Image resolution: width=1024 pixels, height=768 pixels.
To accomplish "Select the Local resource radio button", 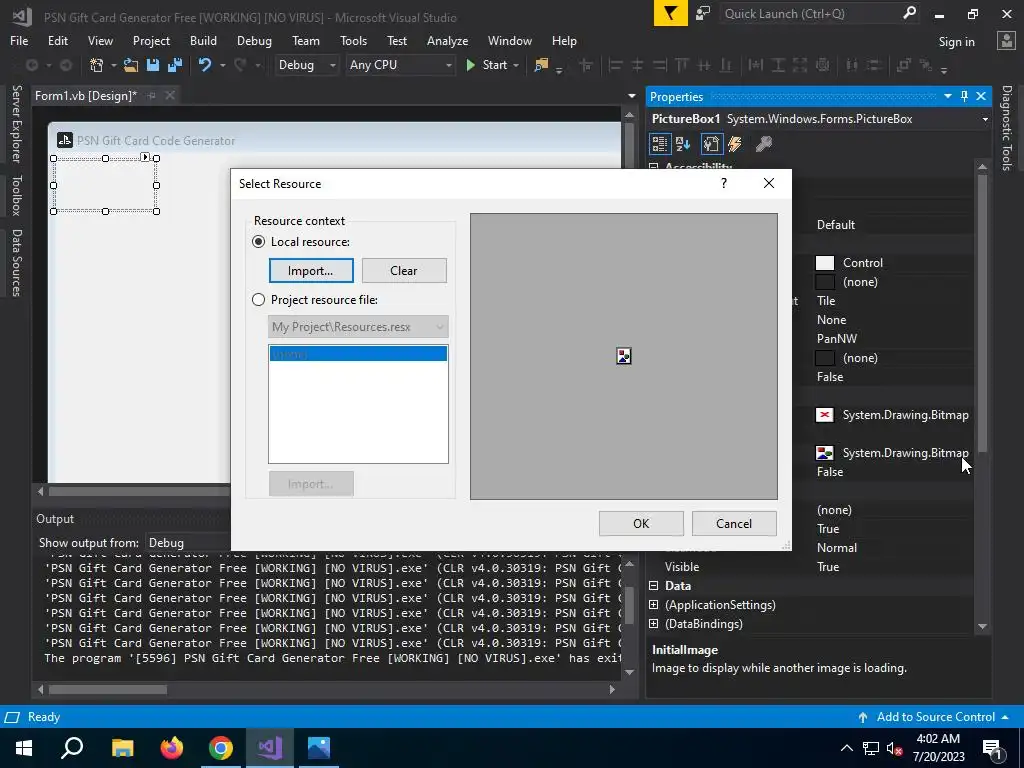I will click(x=259, y=242).
